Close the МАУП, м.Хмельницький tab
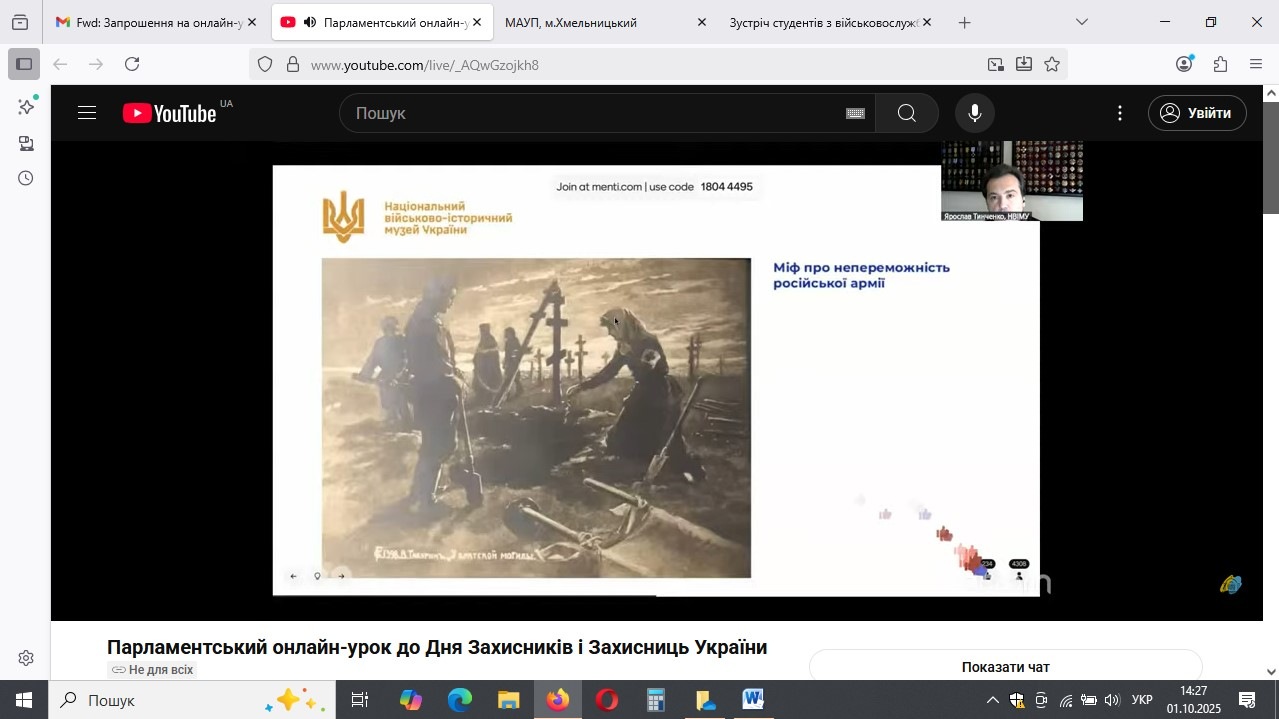1279x719 pixels. pyautogui.click(x=701, y=22)
